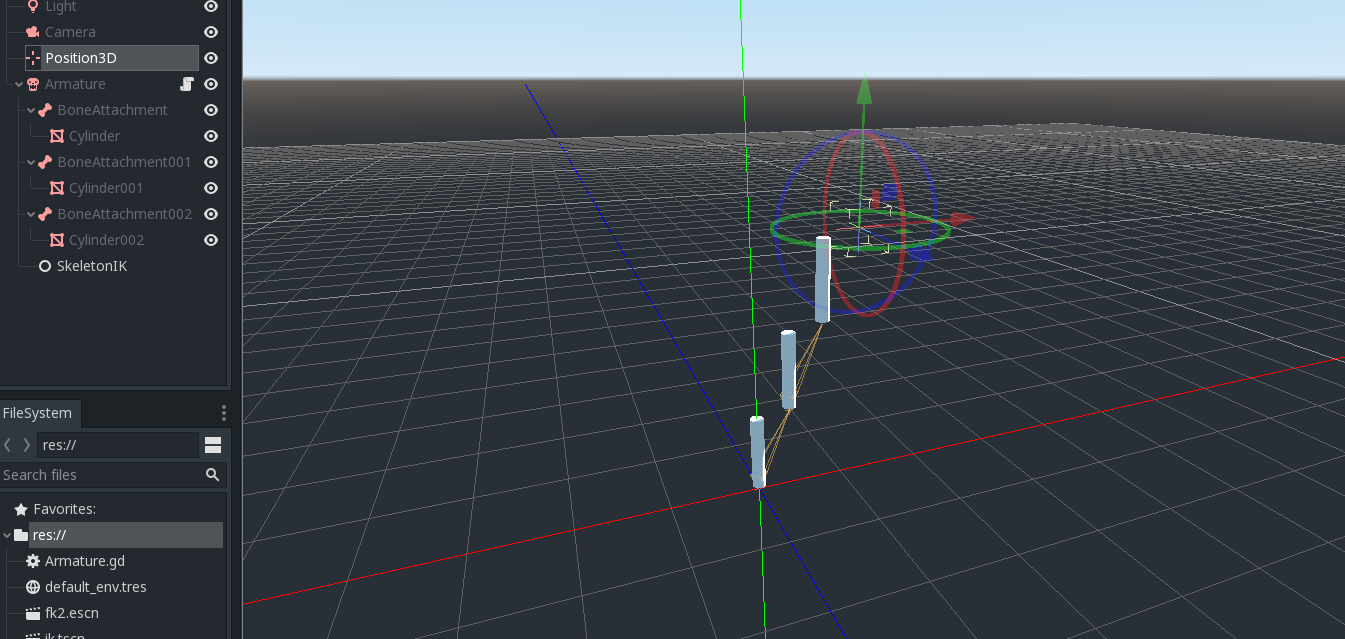Click the BoneAttachment node icon
The height and width of the screenshot is (639, 1345).
point(46,109)
